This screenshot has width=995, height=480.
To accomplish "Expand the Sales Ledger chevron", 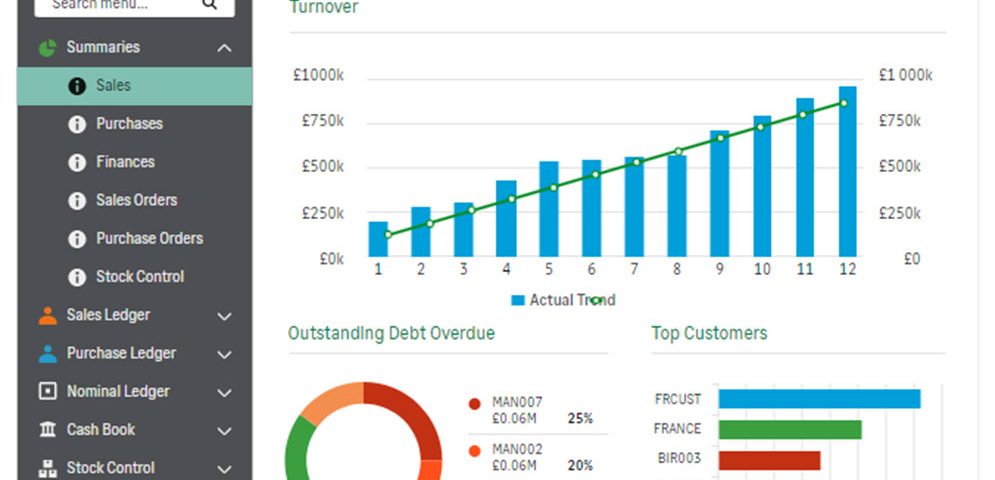I will pos(224,316).
